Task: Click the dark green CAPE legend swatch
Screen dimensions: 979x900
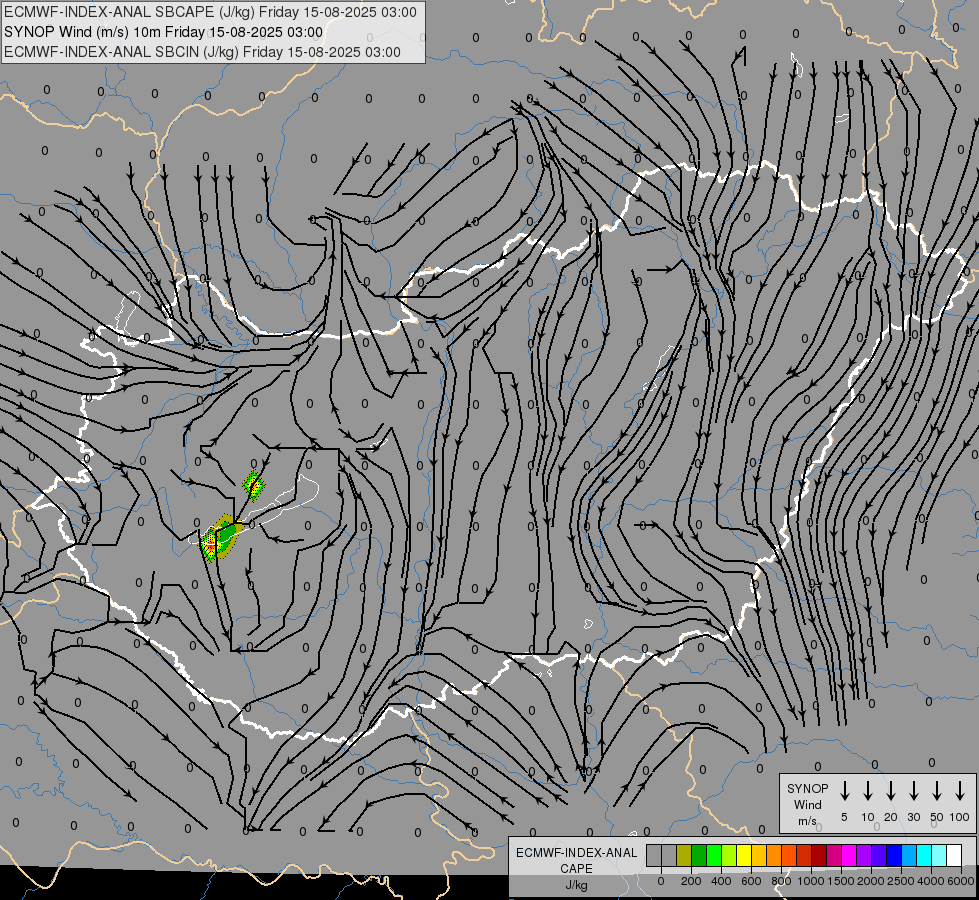Action: [x=699, y=856]
